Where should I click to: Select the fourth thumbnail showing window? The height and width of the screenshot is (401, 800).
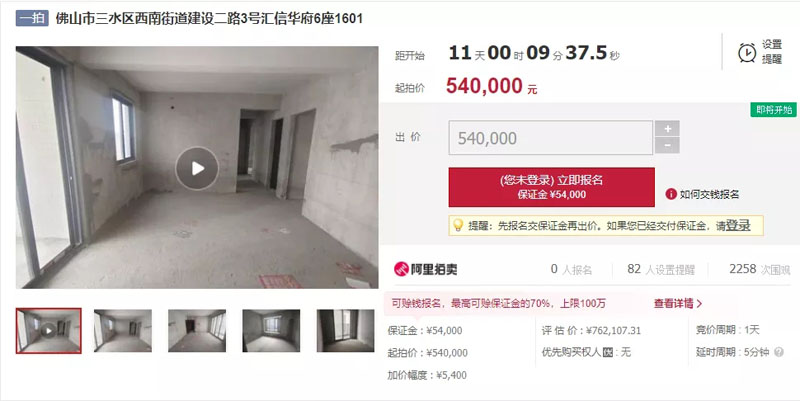tap(271, 331)
